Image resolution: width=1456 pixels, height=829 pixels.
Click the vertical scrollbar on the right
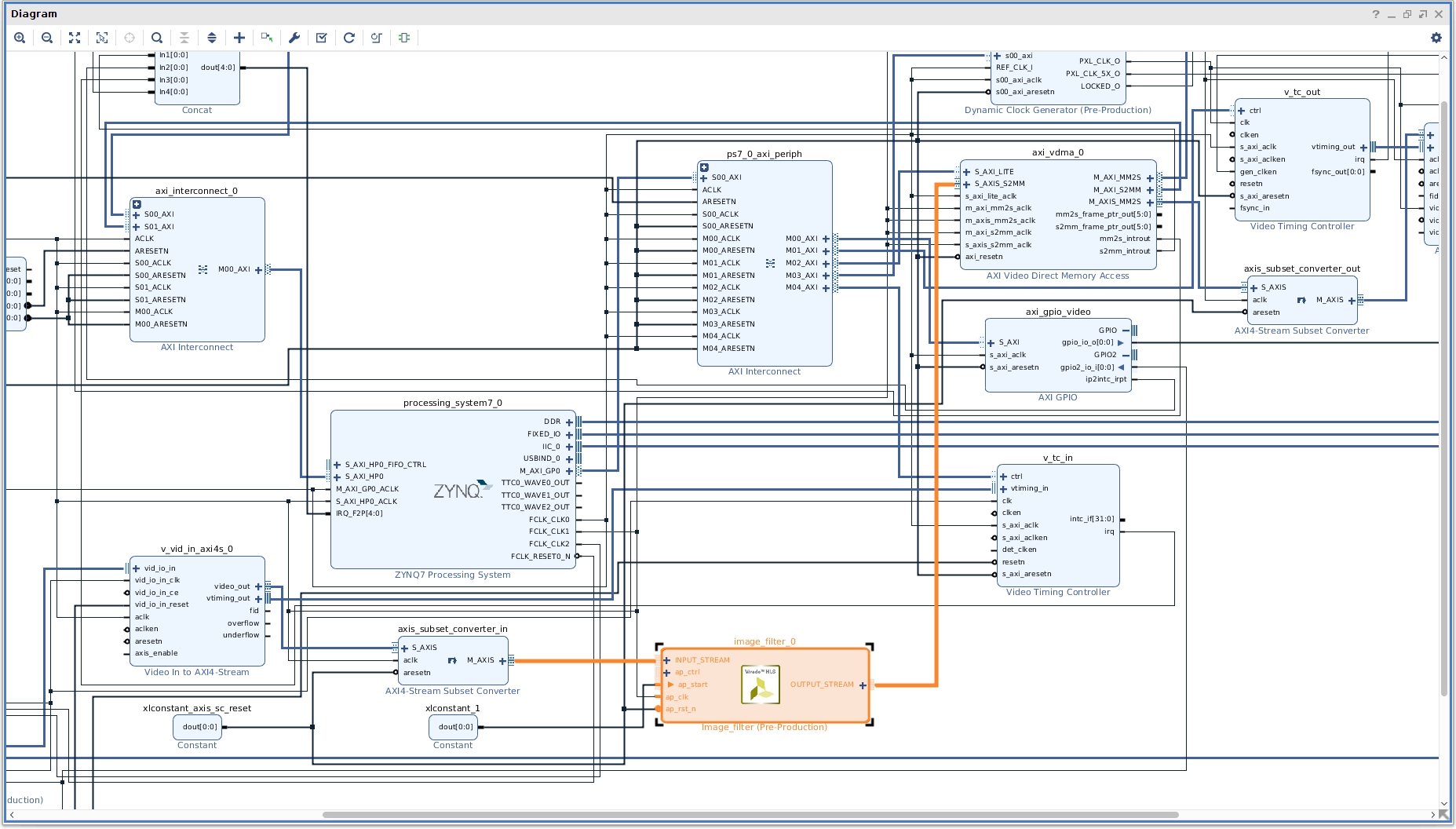[1443, 398]
